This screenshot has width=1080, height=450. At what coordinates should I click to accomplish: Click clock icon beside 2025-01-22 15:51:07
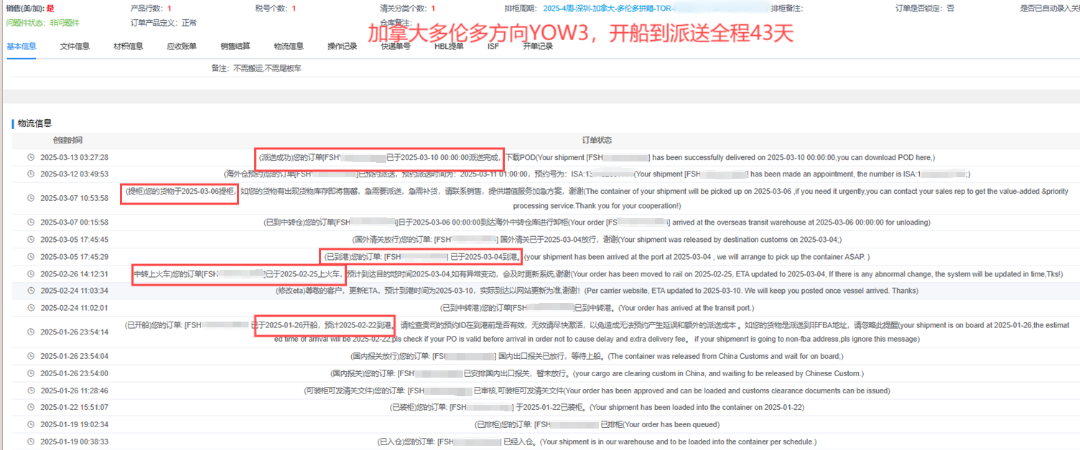pyautogui.click(x=30, y=407)
